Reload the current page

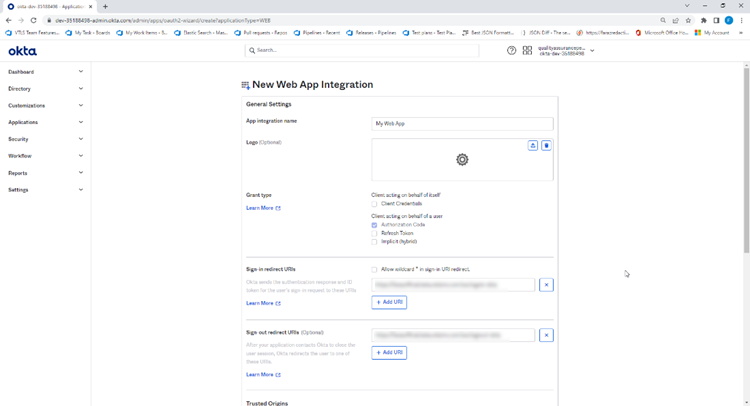[x=33, y=21]
